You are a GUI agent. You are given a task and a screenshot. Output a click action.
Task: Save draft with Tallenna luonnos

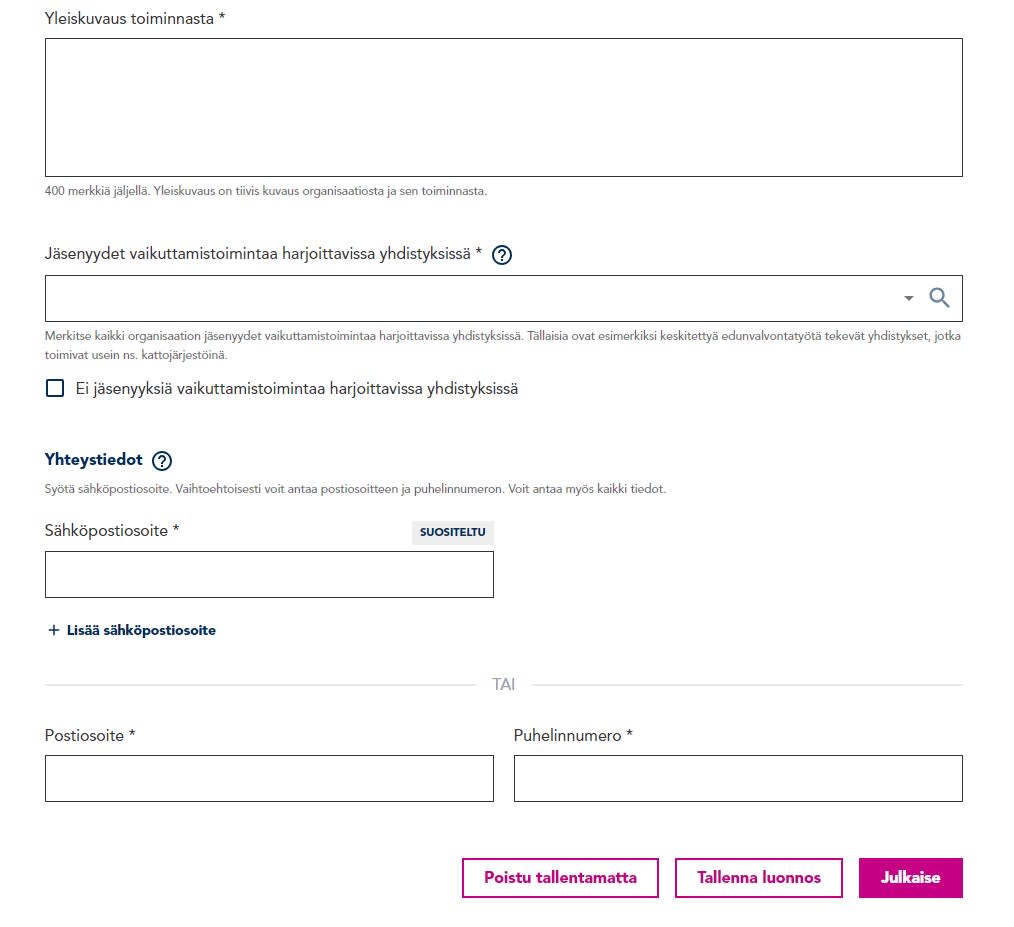pyautogui.click(x=759, y=878)
